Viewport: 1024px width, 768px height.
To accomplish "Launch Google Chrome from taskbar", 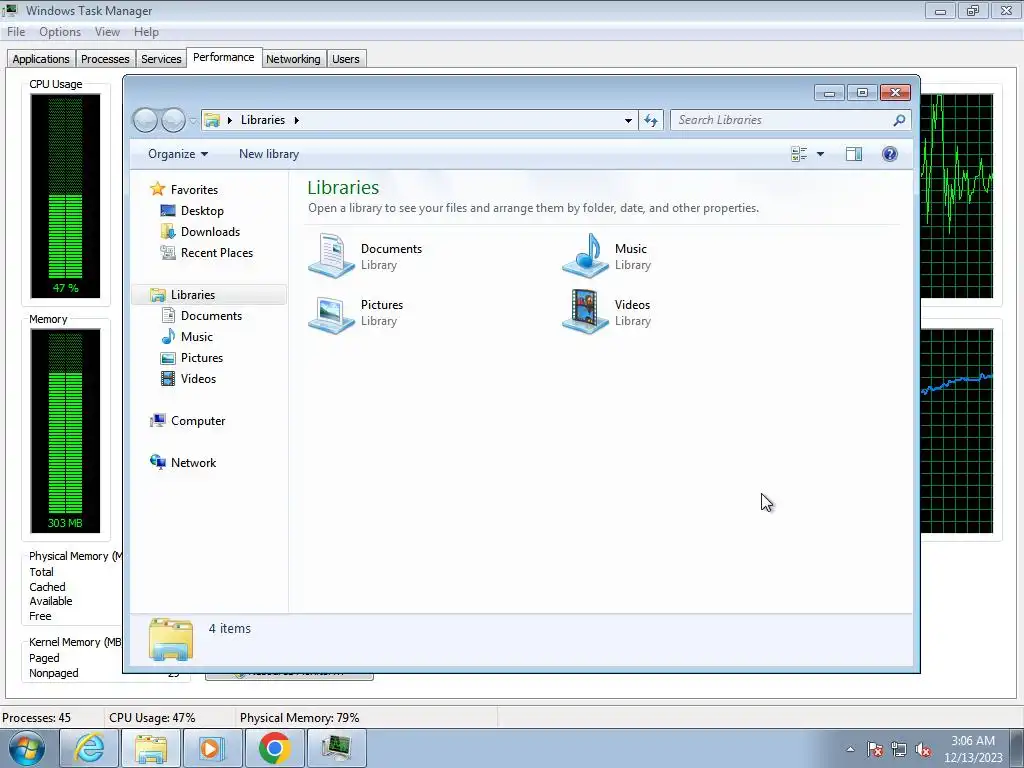I will (x=274, y=748).
